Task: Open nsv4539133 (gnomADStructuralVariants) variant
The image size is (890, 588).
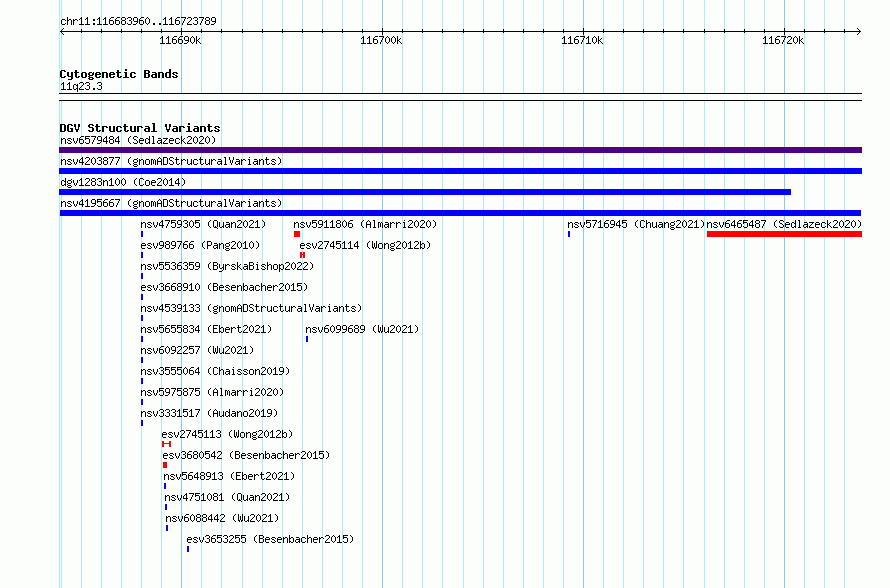Action: [x=251, y=308]
